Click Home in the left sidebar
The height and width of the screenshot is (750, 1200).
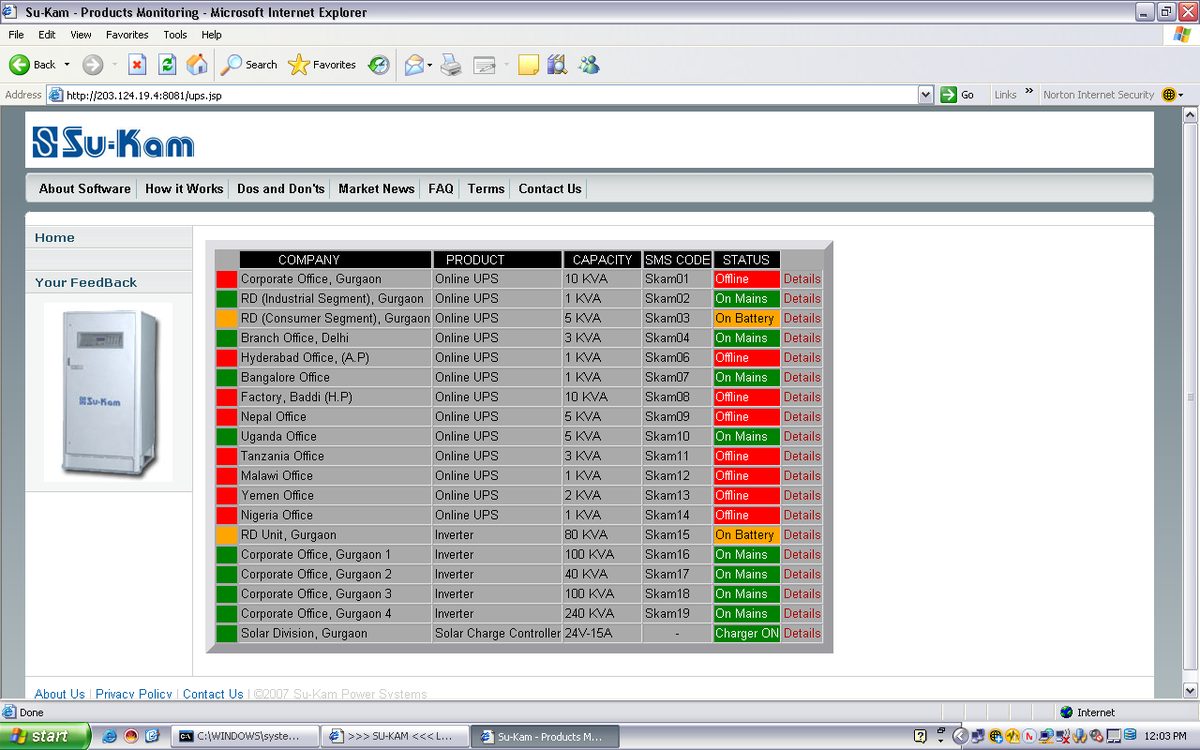(55, 237)
